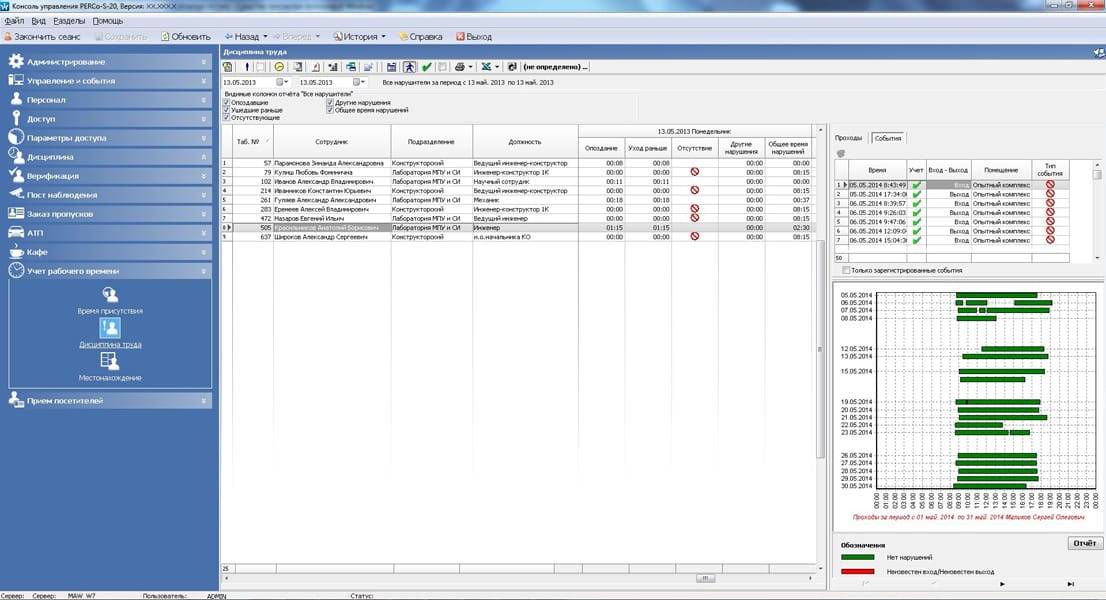Switch to the Проходы tab

pyautogui.click(x=848, y=138)
